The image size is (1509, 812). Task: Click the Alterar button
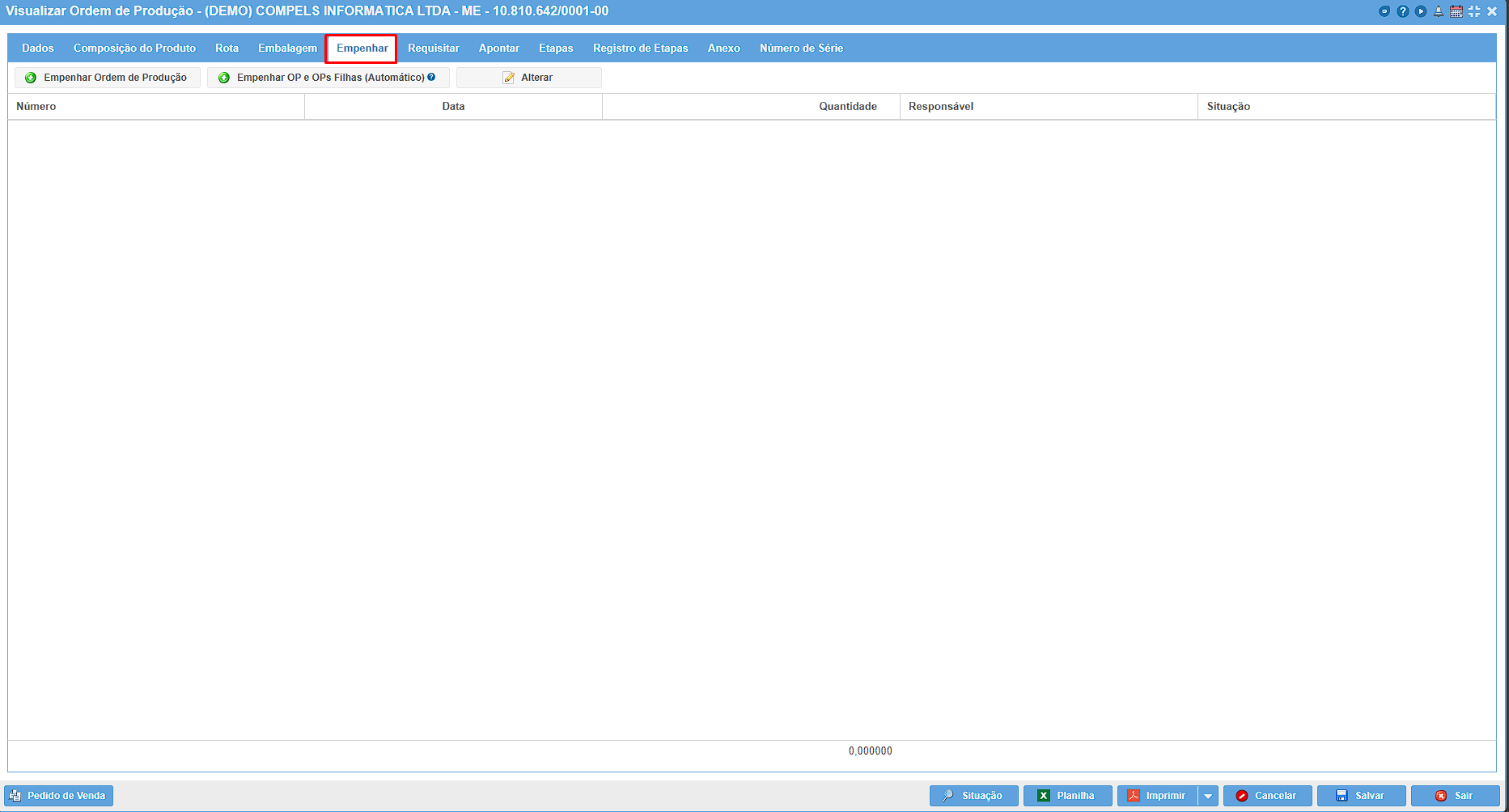point(528,78)
